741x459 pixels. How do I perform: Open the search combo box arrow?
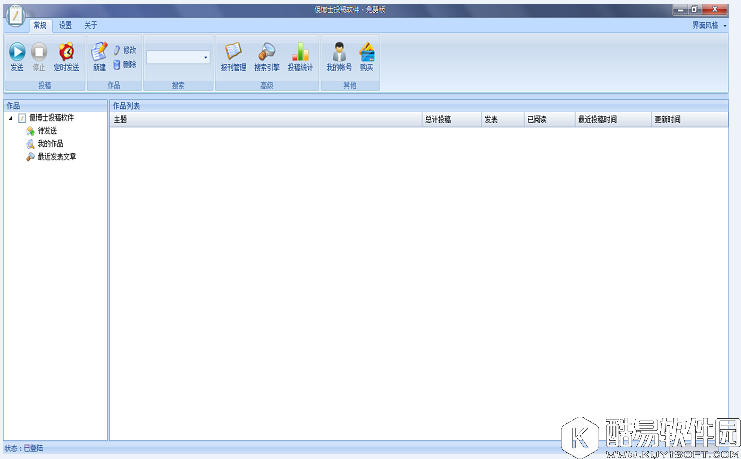206,57
